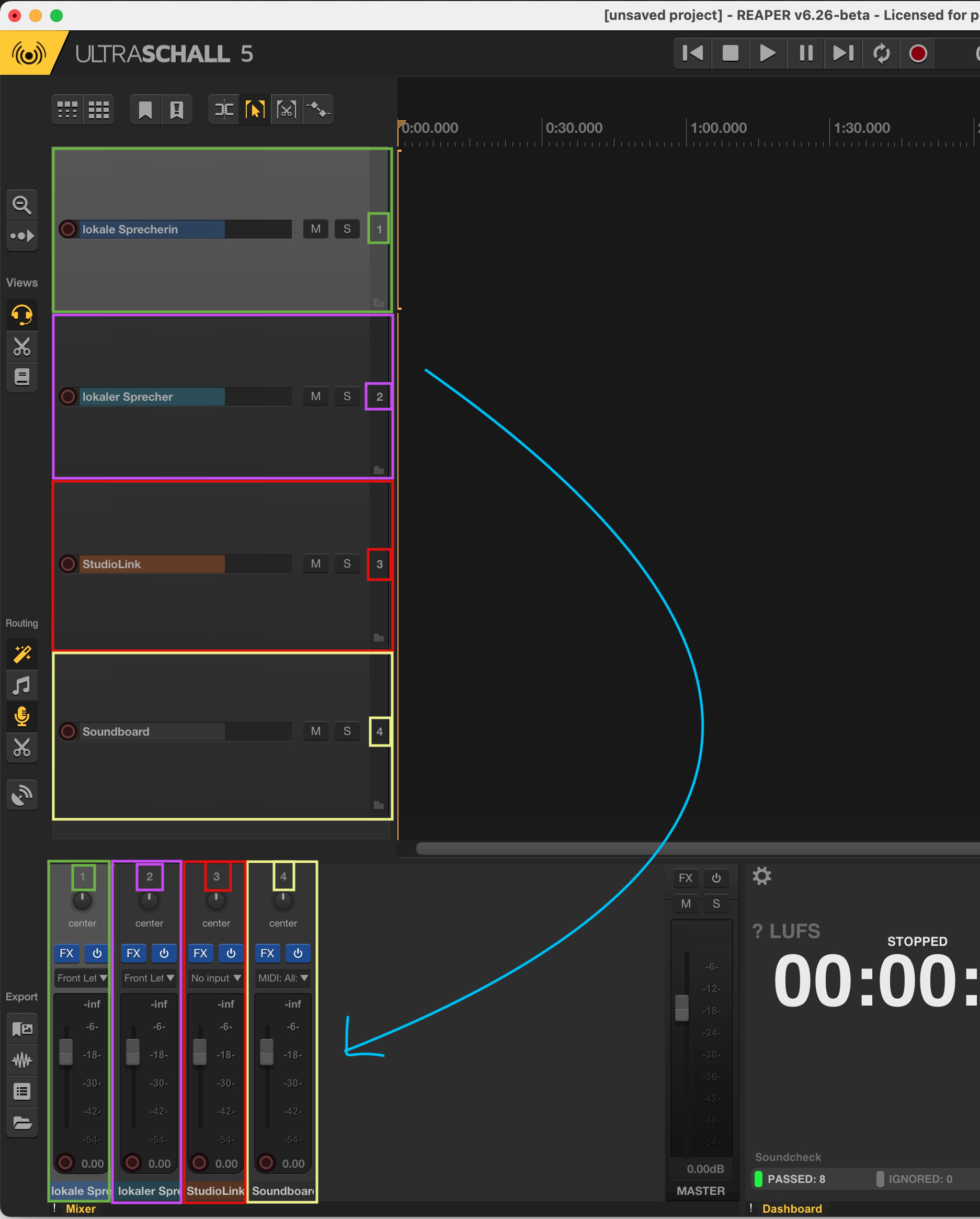Start recording with the red Record button
980x1219 pixels.
(918, 53)
